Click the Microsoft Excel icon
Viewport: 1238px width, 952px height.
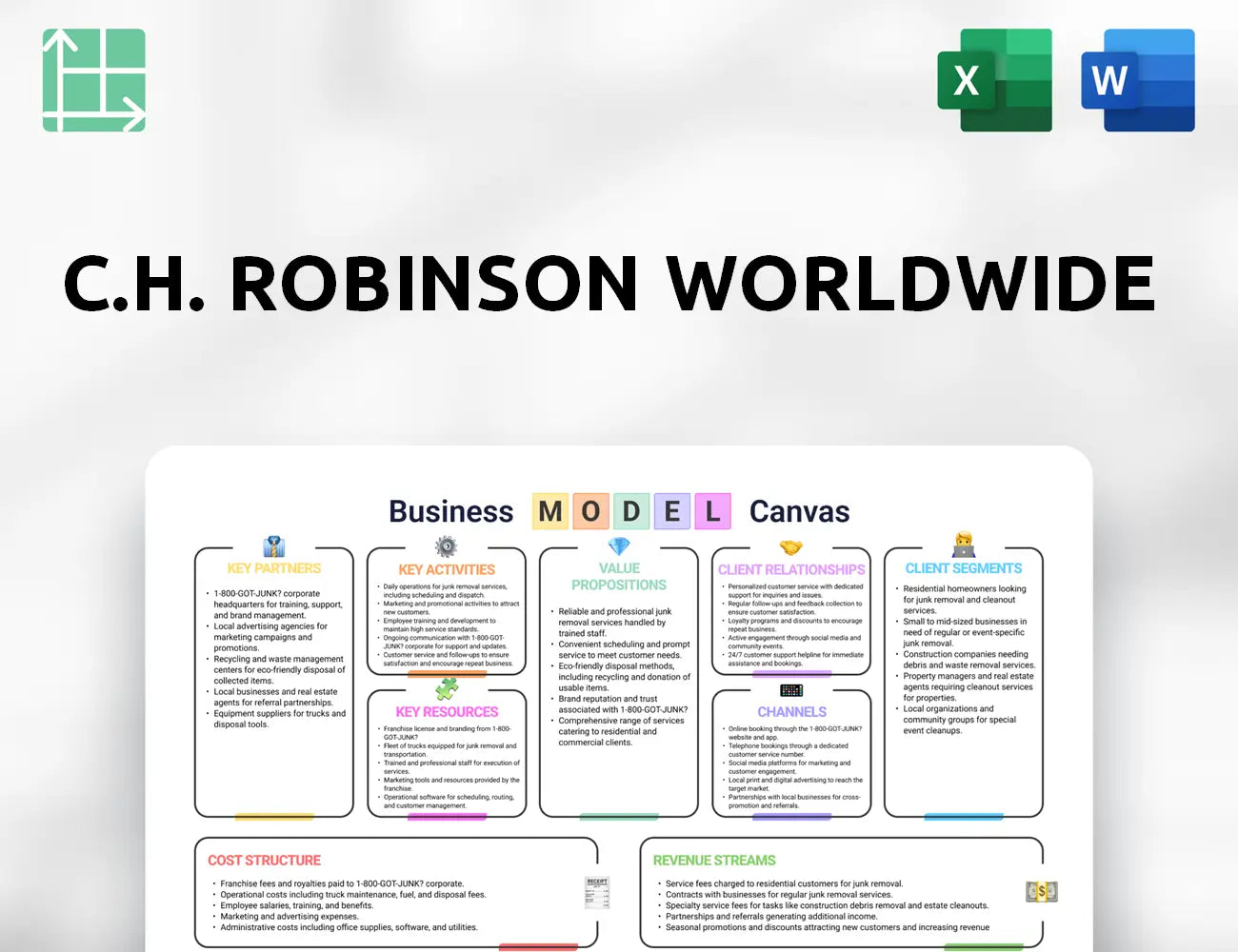point(995,80)
